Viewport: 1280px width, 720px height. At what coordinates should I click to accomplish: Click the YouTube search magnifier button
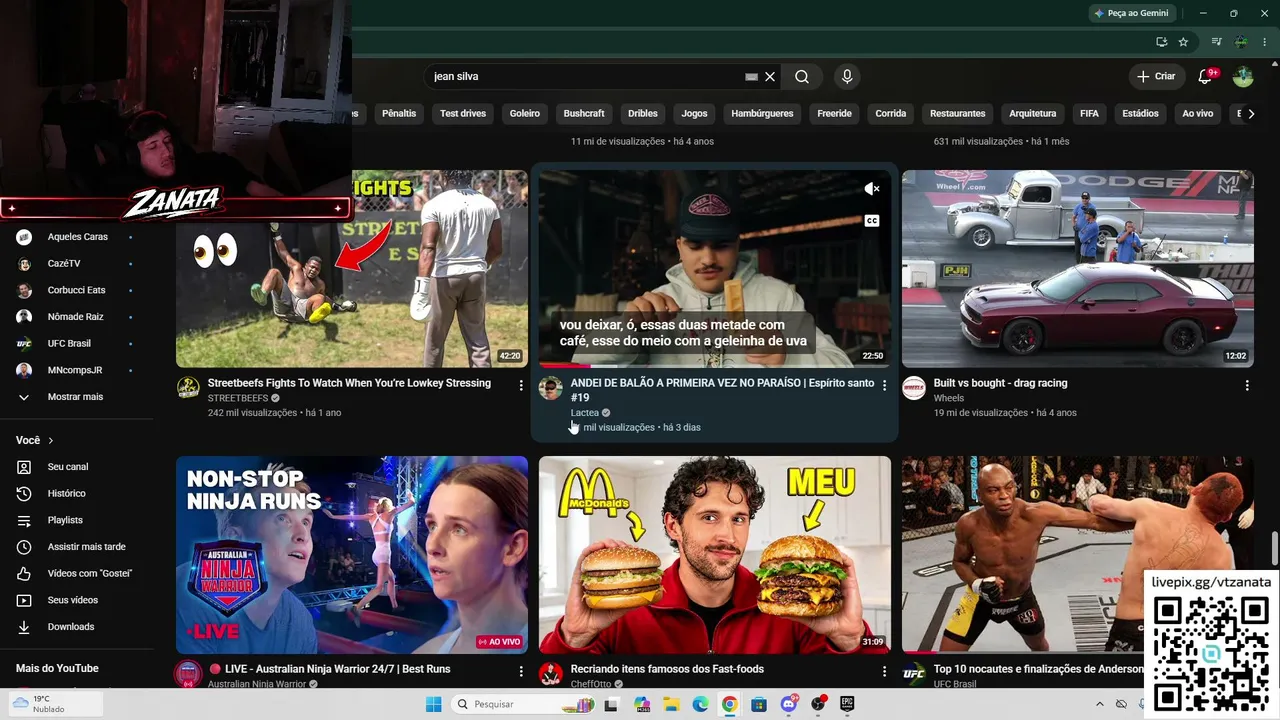[x=802, y=77]
